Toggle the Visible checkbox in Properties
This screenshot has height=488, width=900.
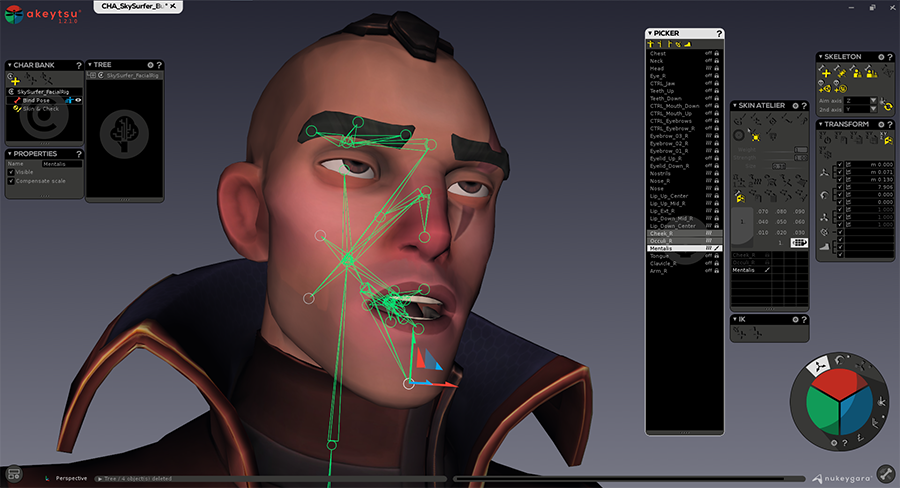coord(11,172)
